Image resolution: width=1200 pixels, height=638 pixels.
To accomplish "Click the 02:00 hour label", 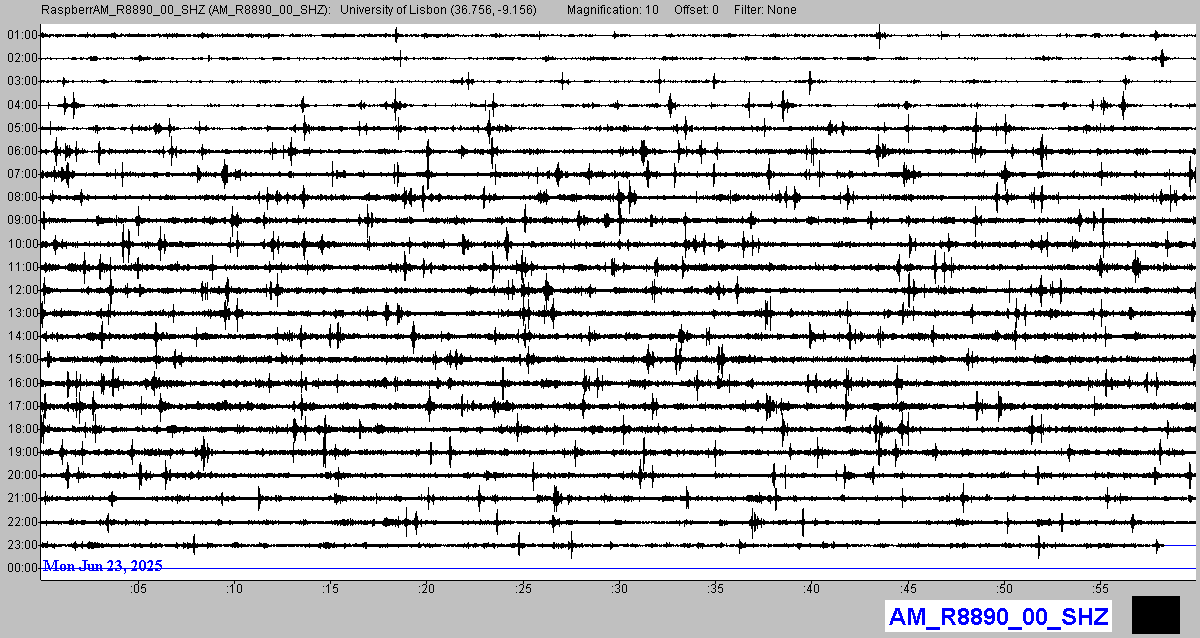I will point(22,58).
